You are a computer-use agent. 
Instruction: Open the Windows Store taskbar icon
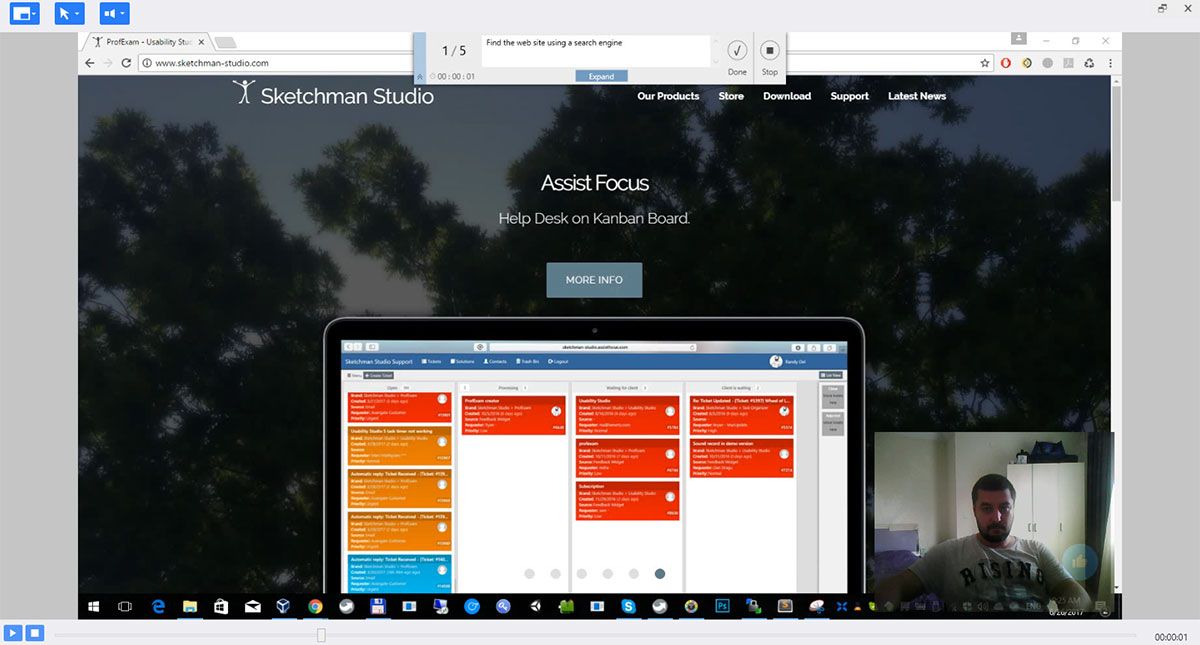[x=220, y=606]
